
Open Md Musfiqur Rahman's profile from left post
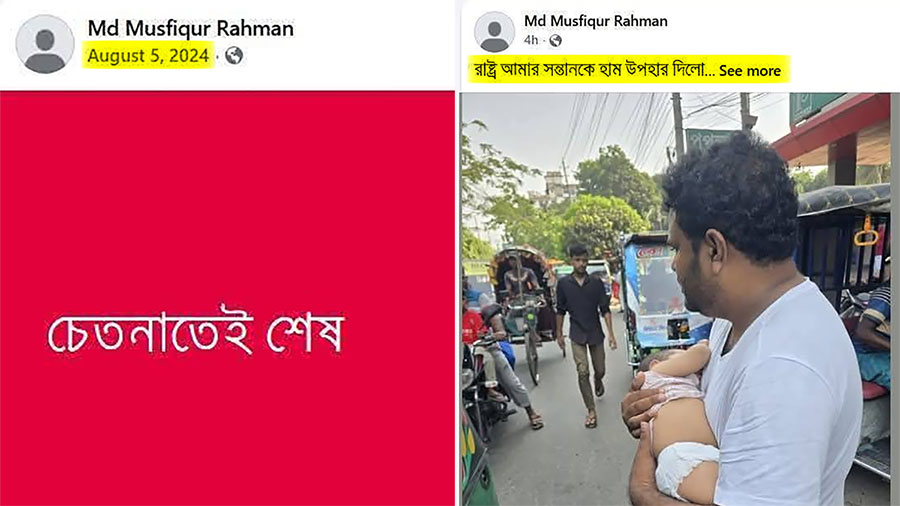point(191,28)
